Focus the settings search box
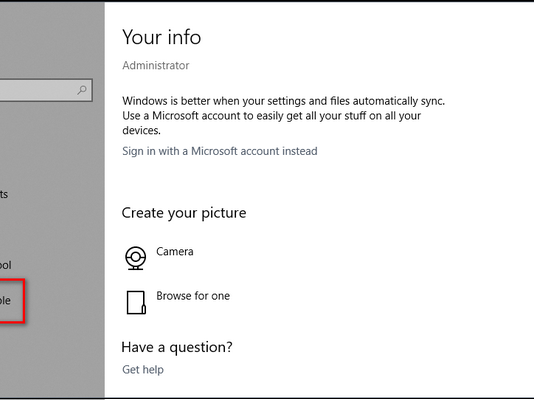Screen dimensions: 534x400 tap(46, 90)
